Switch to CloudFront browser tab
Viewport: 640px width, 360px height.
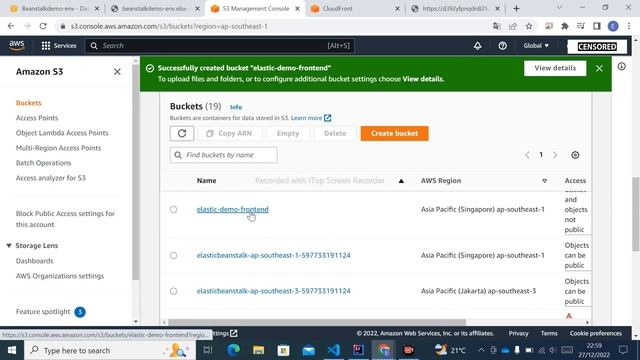pyautogui.click(x=354, y=9)
